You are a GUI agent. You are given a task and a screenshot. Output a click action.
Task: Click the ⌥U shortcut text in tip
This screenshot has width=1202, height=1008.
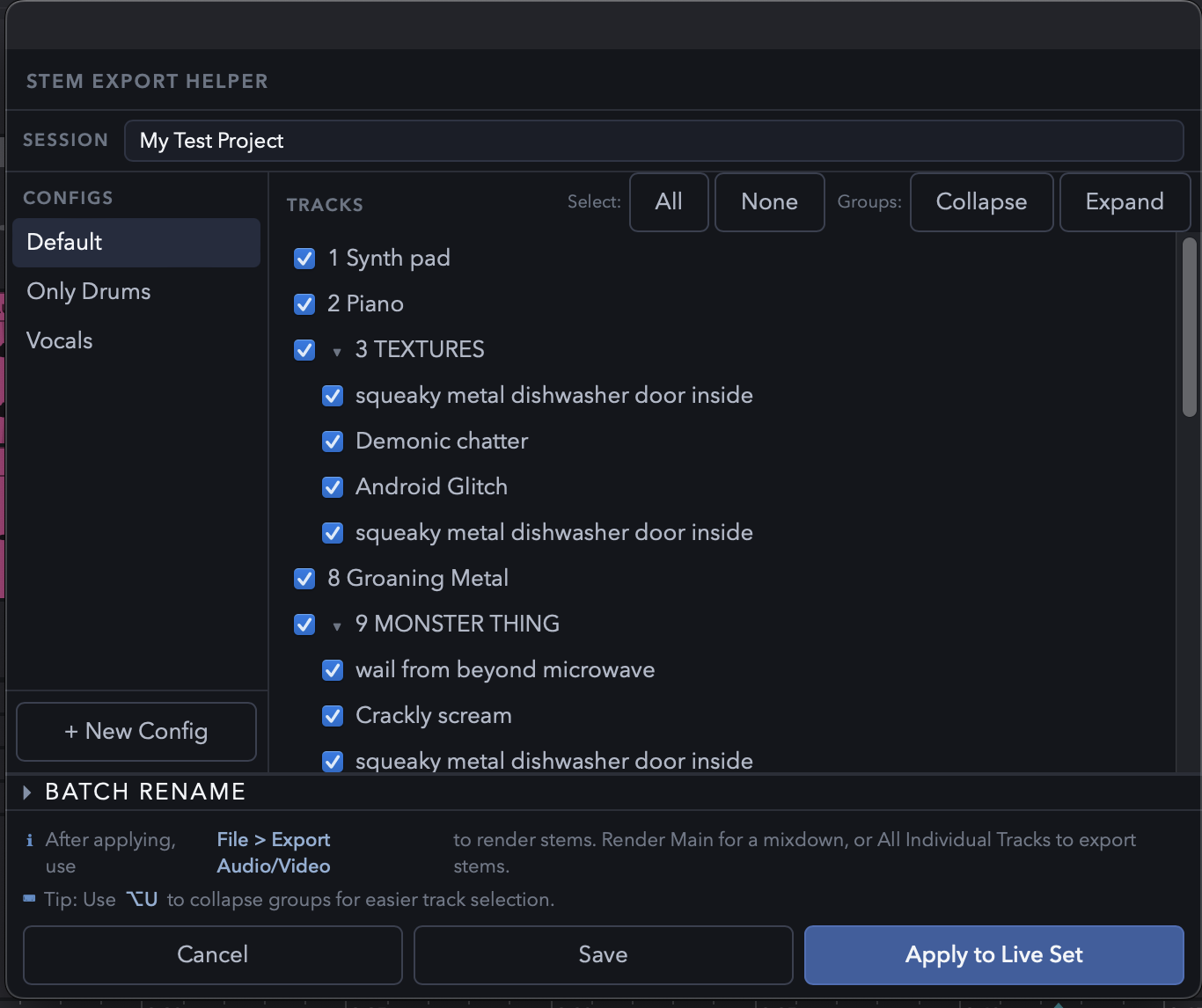142,900
